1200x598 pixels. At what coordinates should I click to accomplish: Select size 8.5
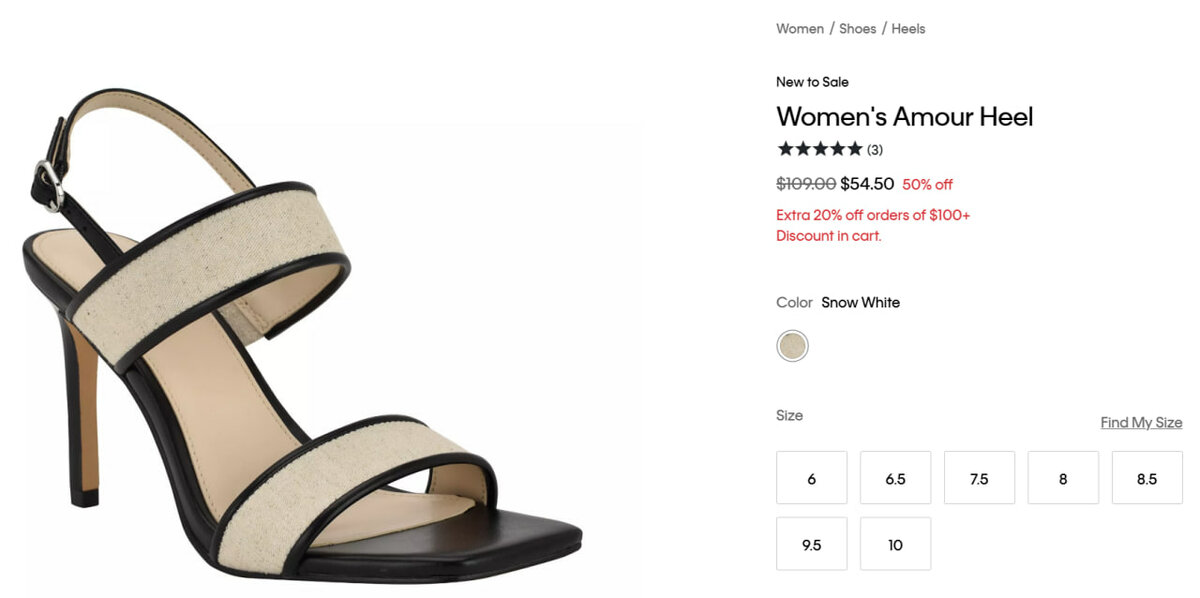[1146, 478]
